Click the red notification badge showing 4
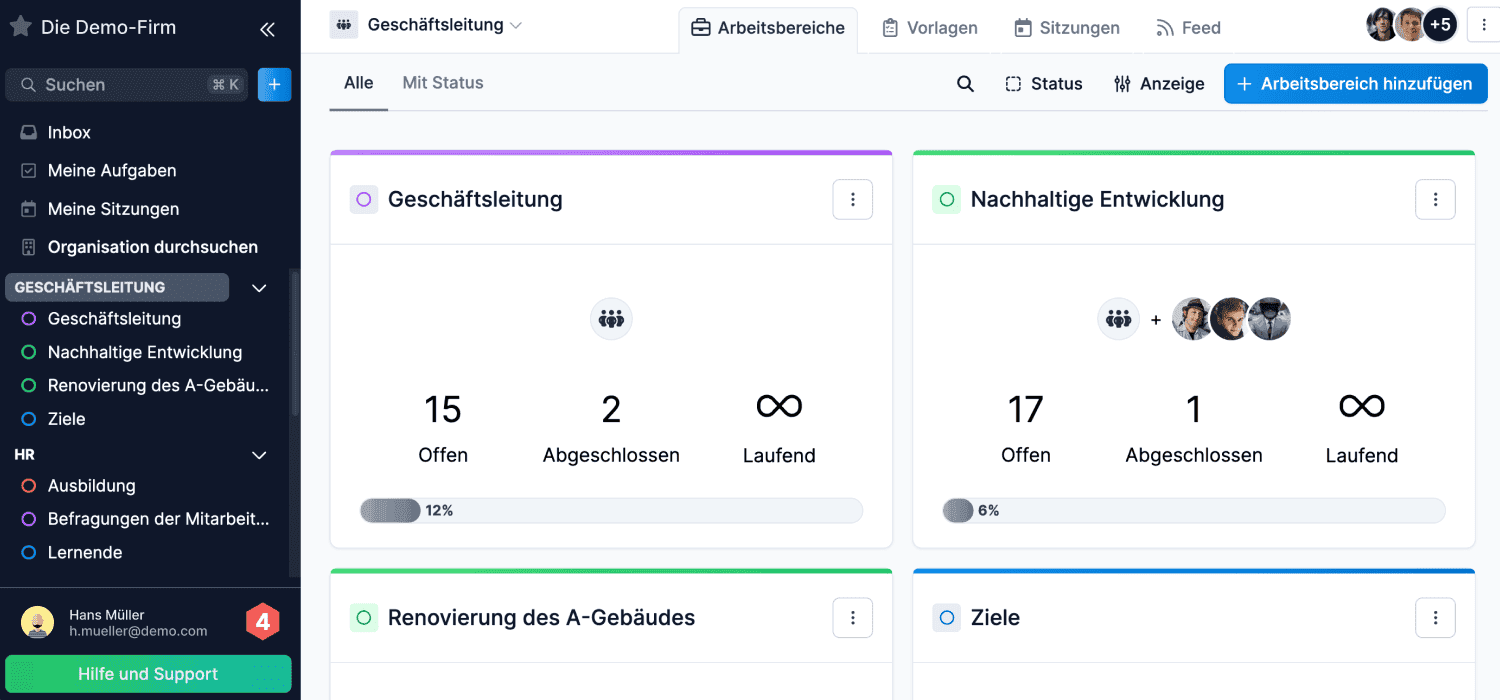This screenshot has height=700, width=1500. tap(262, 622)
